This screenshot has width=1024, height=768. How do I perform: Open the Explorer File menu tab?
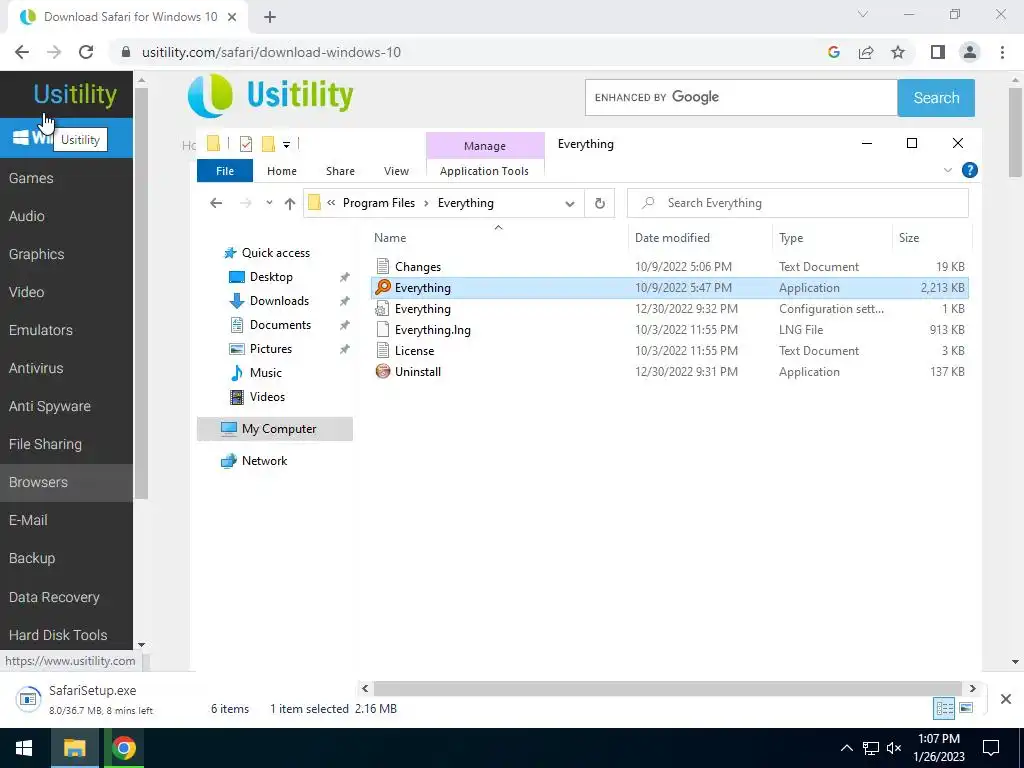225,171
